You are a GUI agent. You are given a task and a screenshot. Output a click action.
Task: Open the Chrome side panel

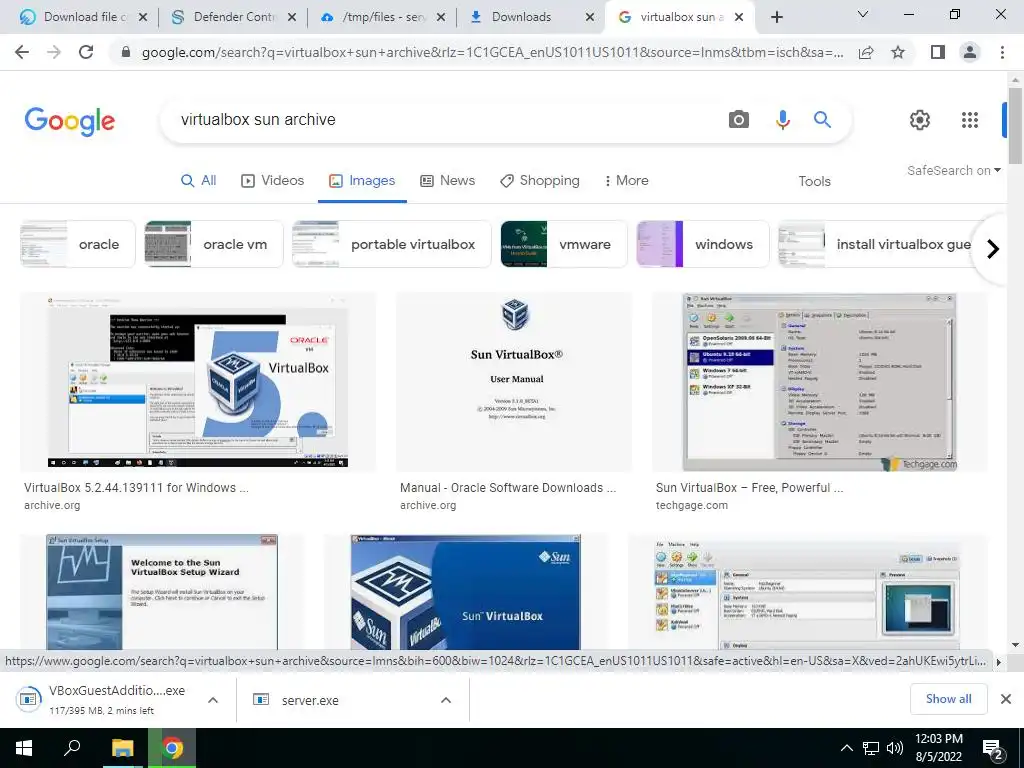938,52
